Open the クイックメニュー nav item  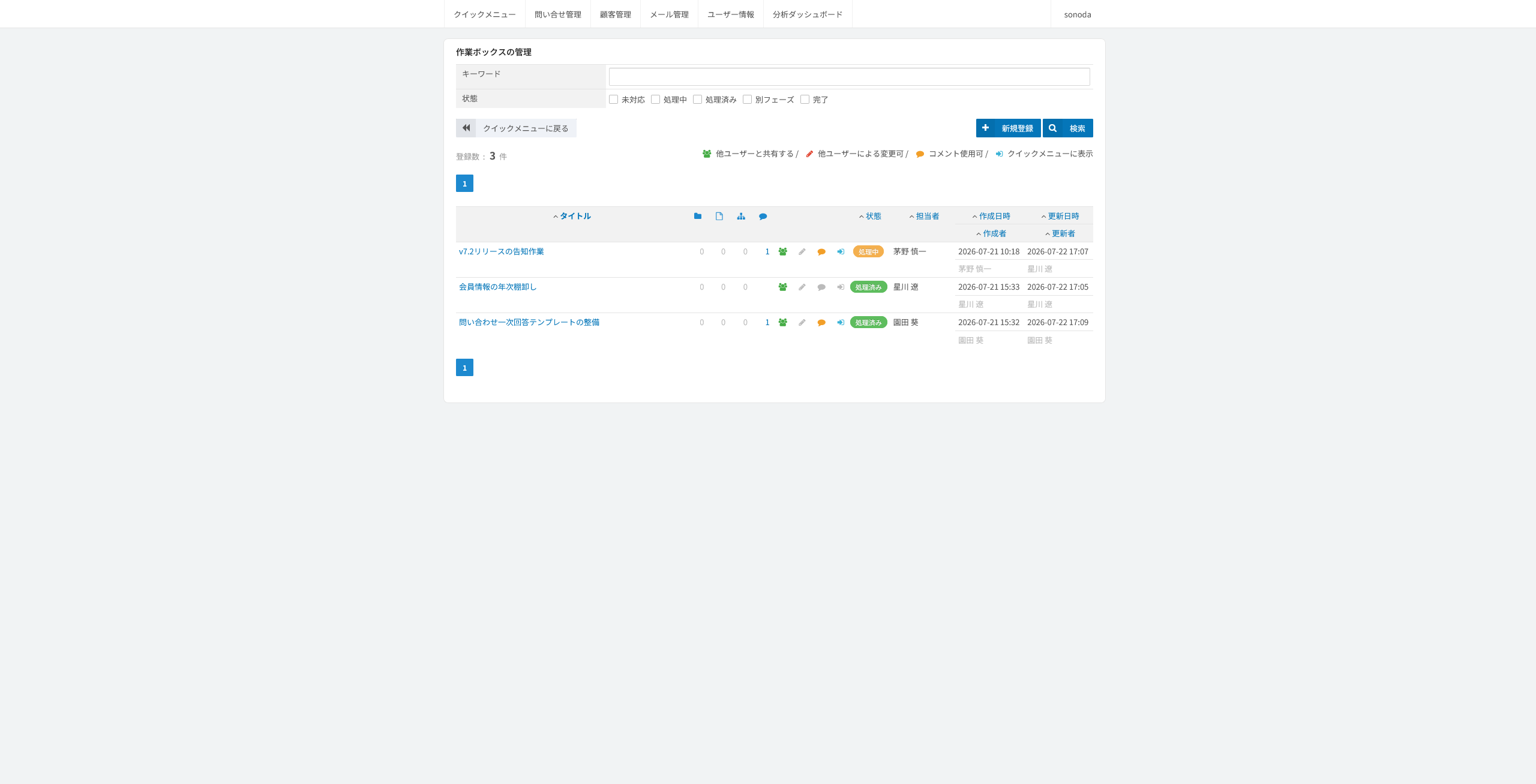pos(485,14)
